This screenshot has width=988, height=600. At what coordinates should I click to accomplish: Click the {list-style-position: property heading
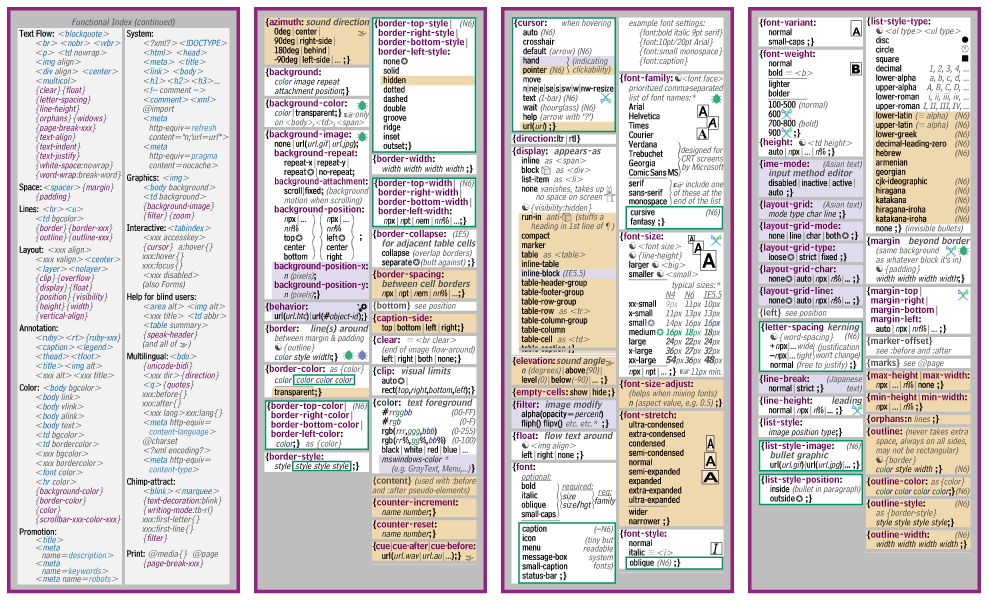coord(802,480)
